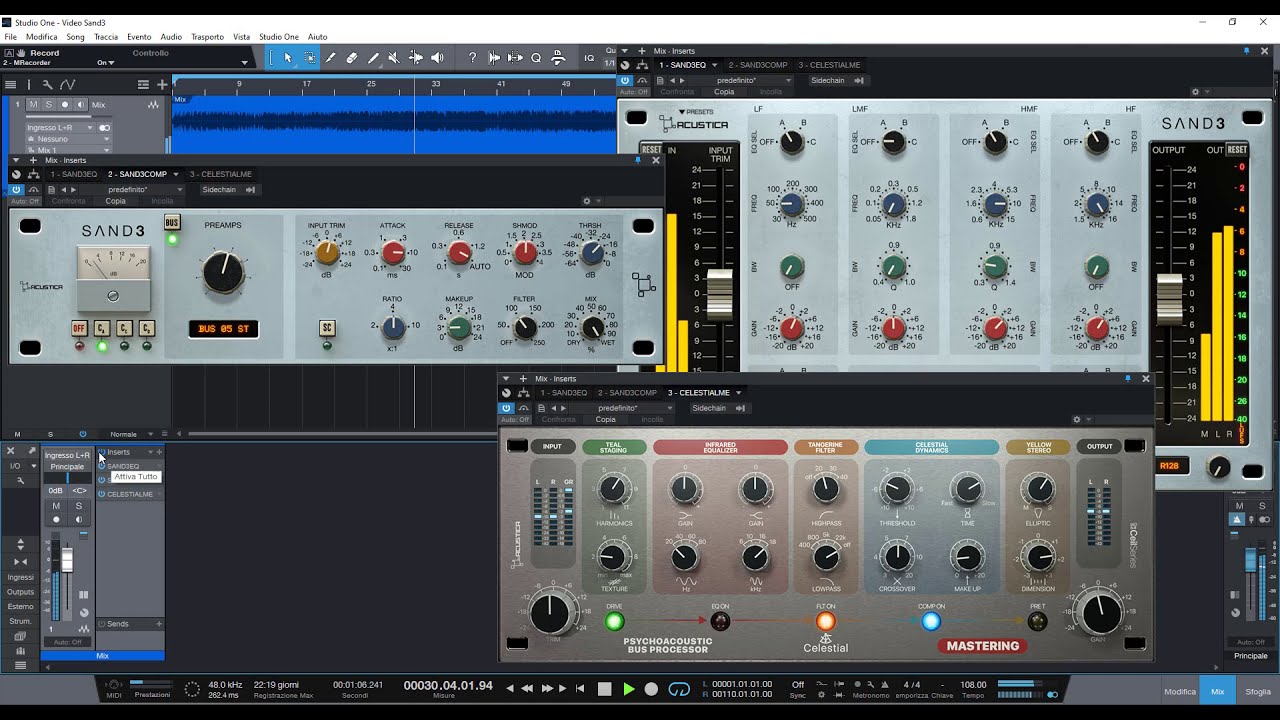Open PRESETS menu on SAND3 EQ plugin
Screen dimensions: 1280x720
[x=696, y=112]
